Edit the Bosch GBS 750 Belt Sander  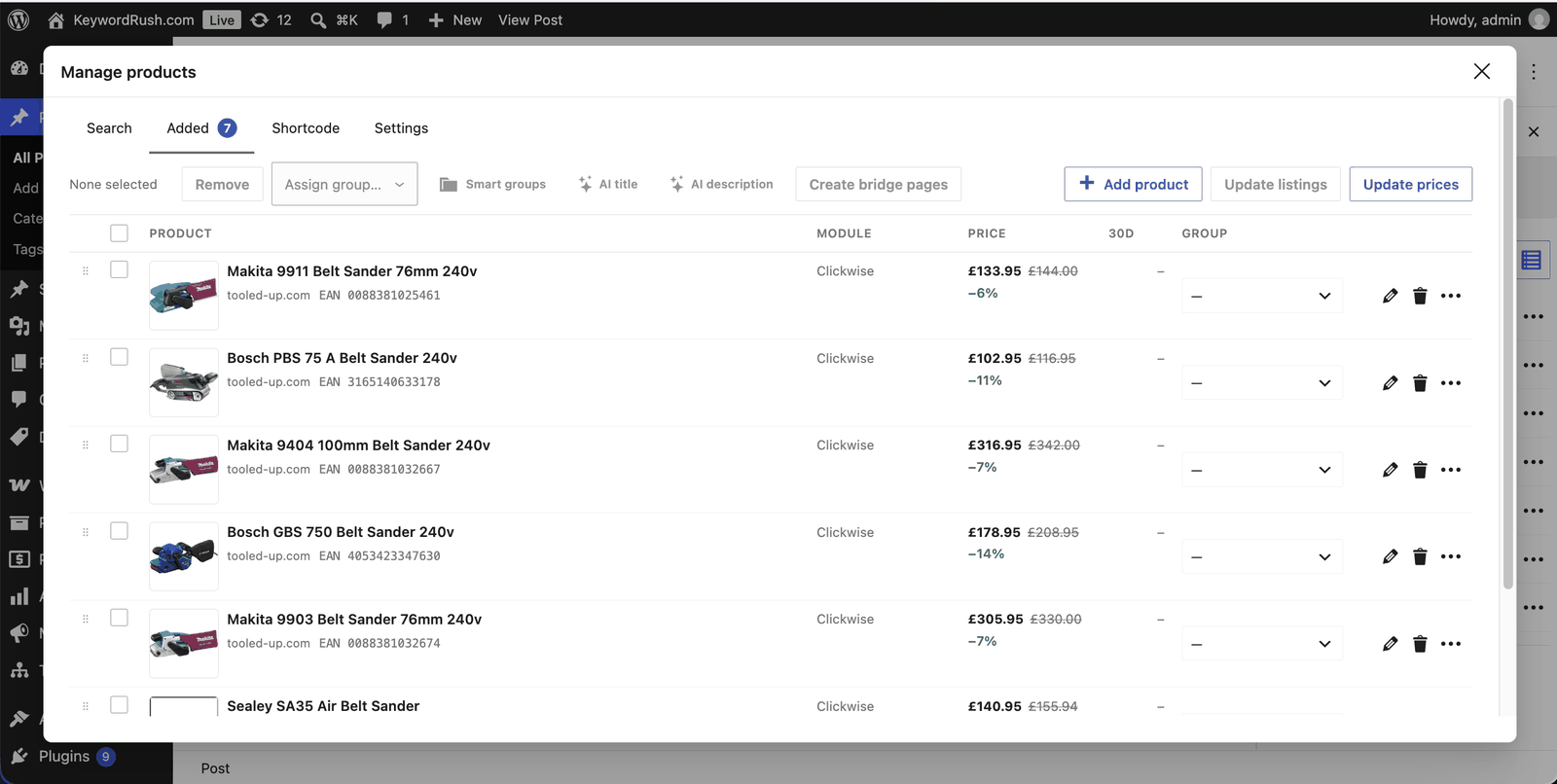coord(1390,556)
